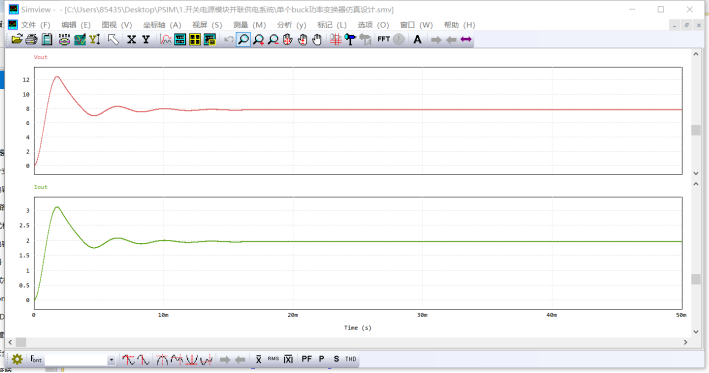Screen dimensions: 709x373
Task: Click the Iout plot vertical scrollbar thumb
Action: [696, 279]
